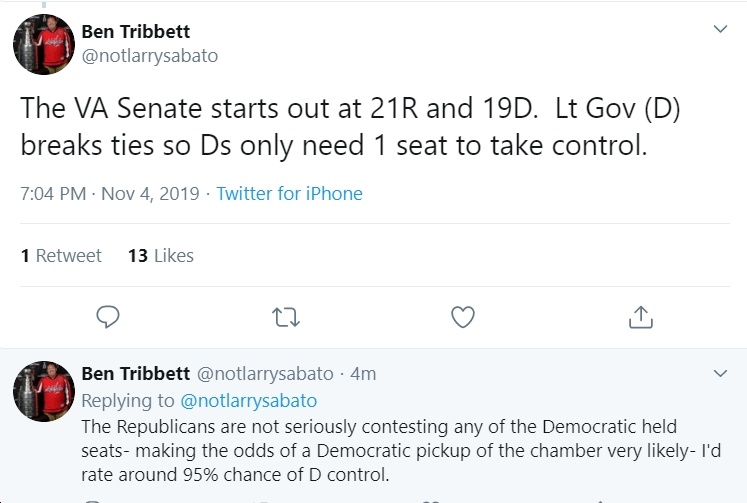Select the main tweet text about VA Senate
The width and height of the screenshot is (747, 503).
(x=350, y=126)
